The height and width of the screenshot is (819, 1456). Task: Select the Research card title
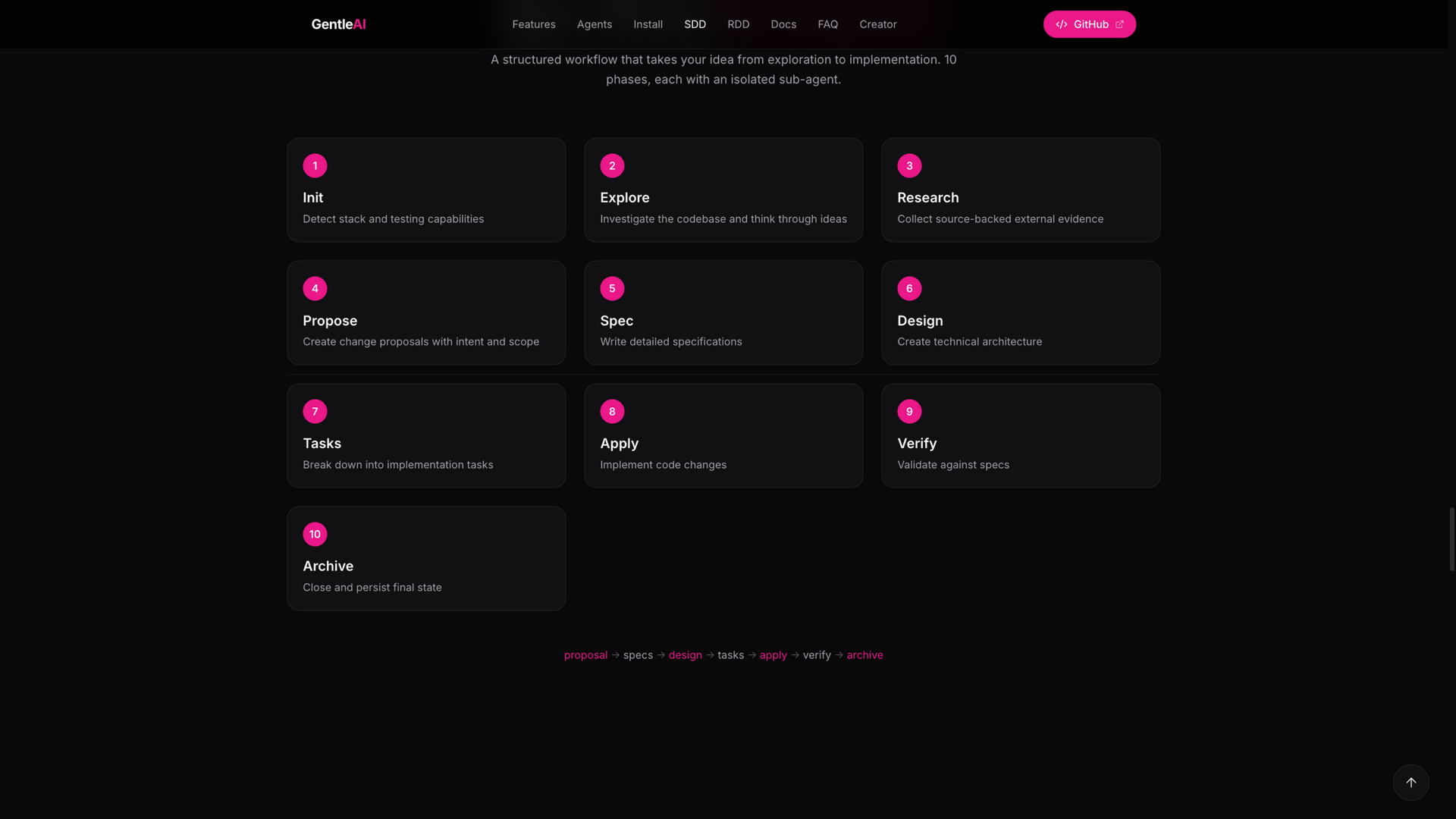[928, 197]
